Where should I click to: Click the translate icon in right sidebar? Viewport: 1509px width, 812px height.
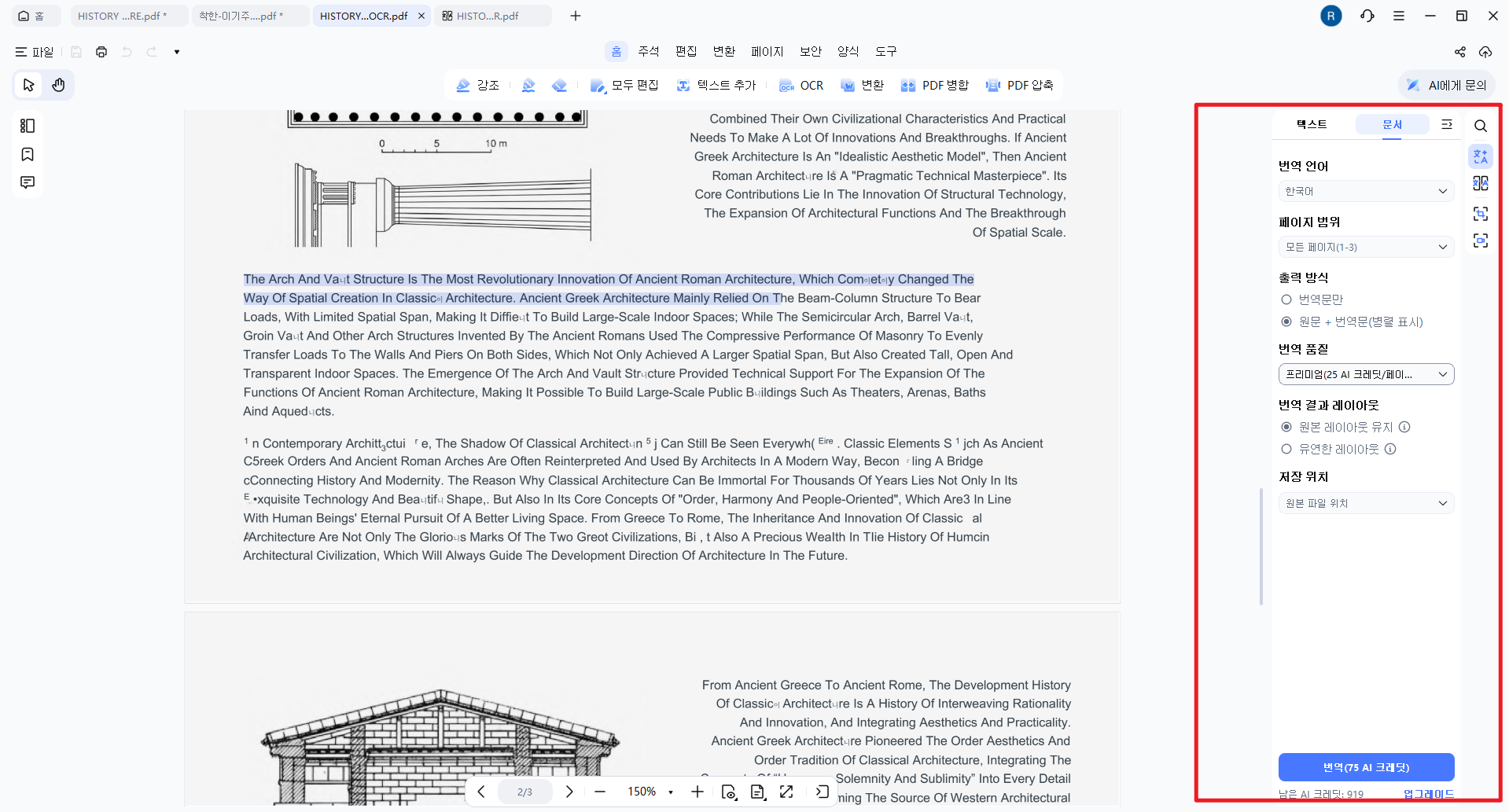point(1481,156)
